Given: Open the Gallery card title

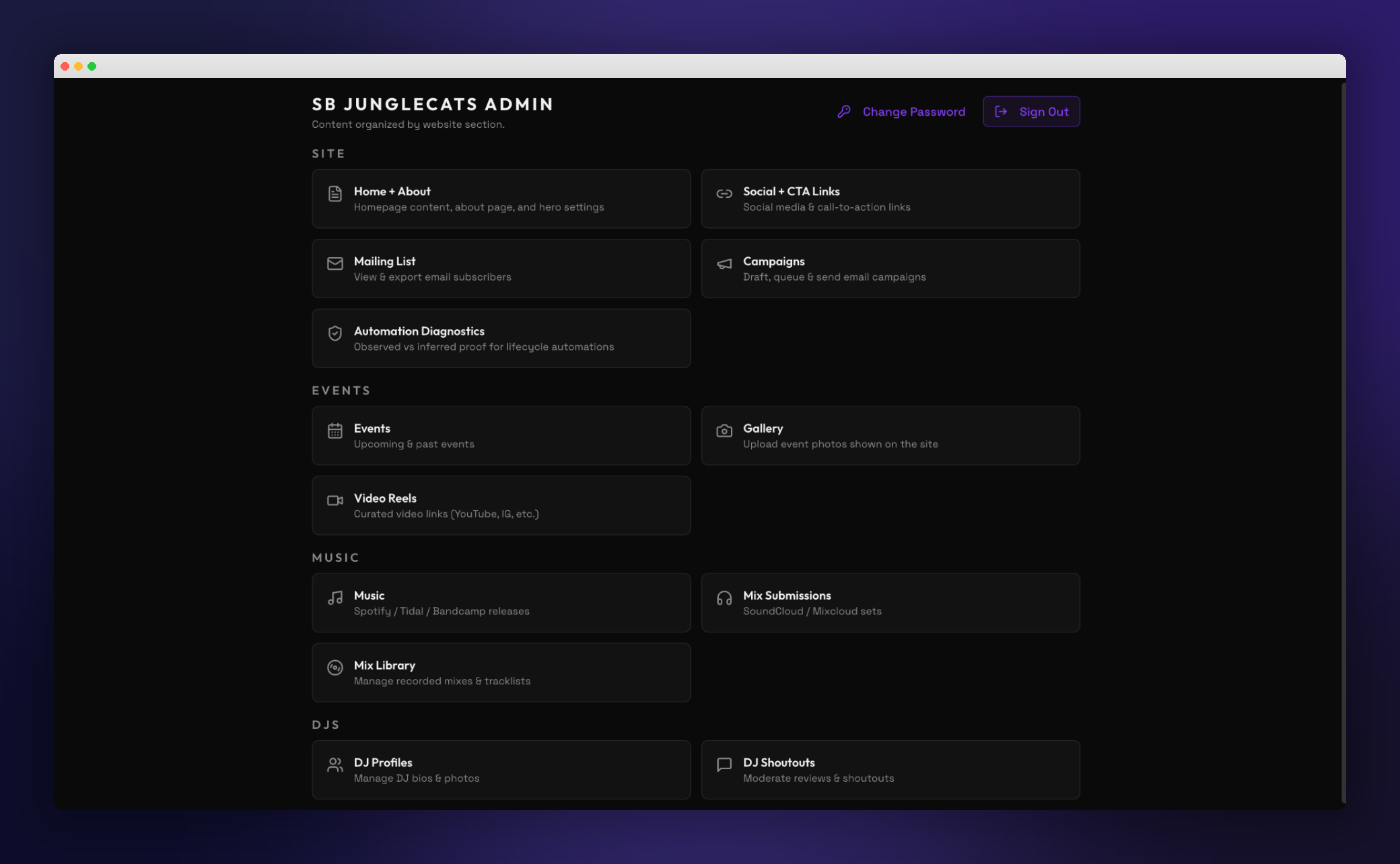Looking at the screenshot, I should point(763,428).
